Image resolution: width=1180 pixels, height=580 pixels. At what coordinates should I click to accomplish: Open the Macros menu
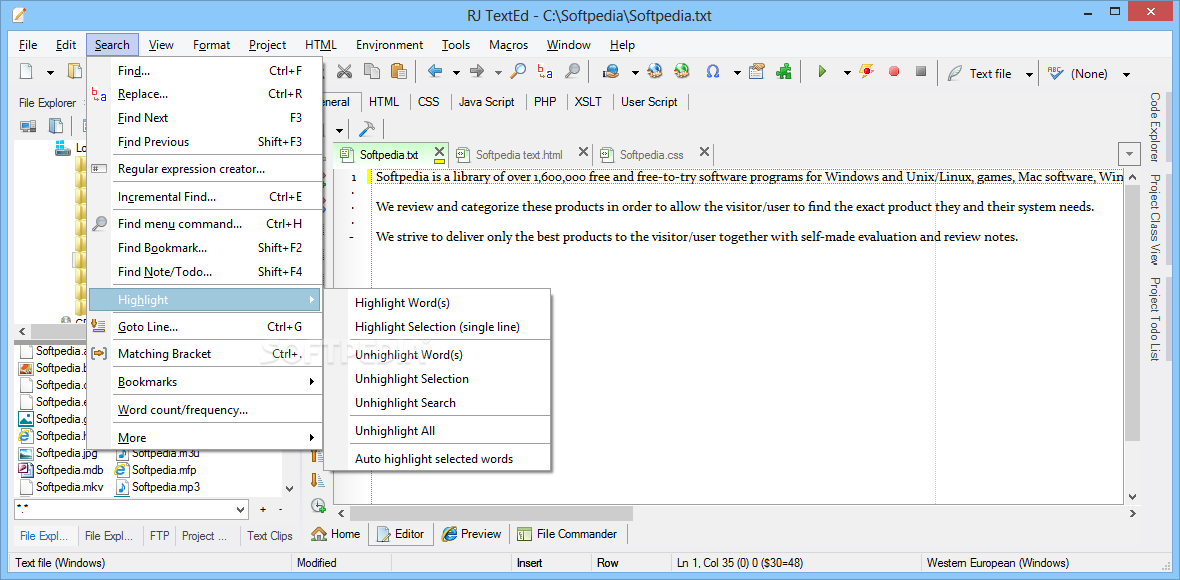[509, 45]
